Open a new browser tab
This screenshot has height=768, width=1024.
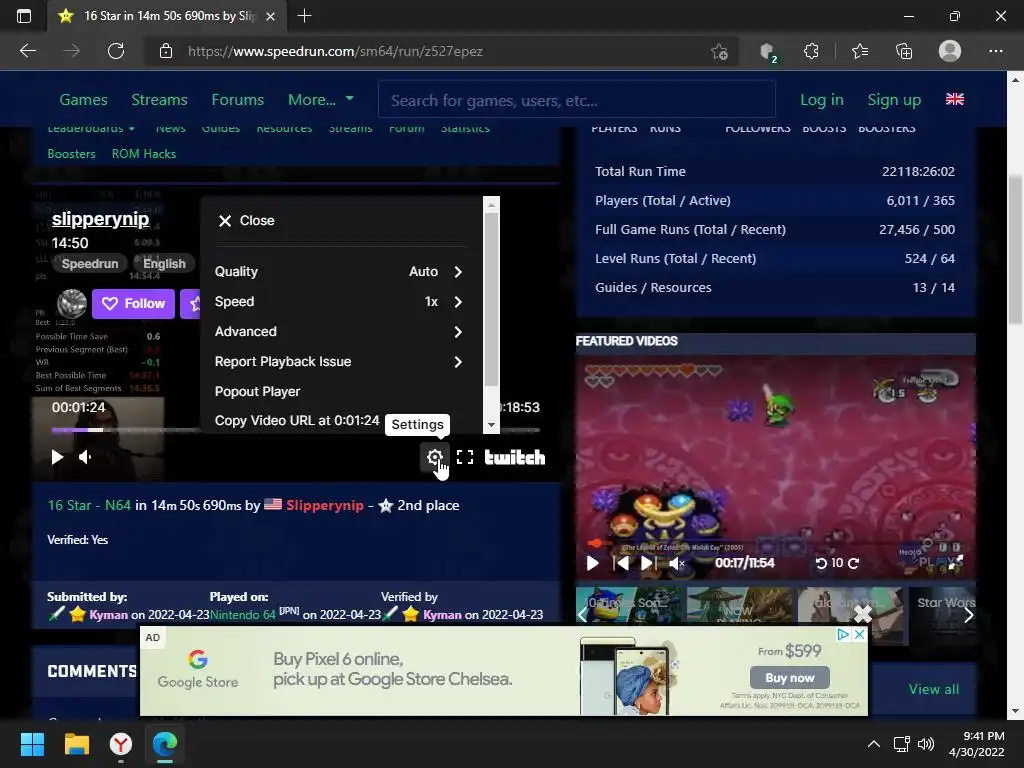304,16
